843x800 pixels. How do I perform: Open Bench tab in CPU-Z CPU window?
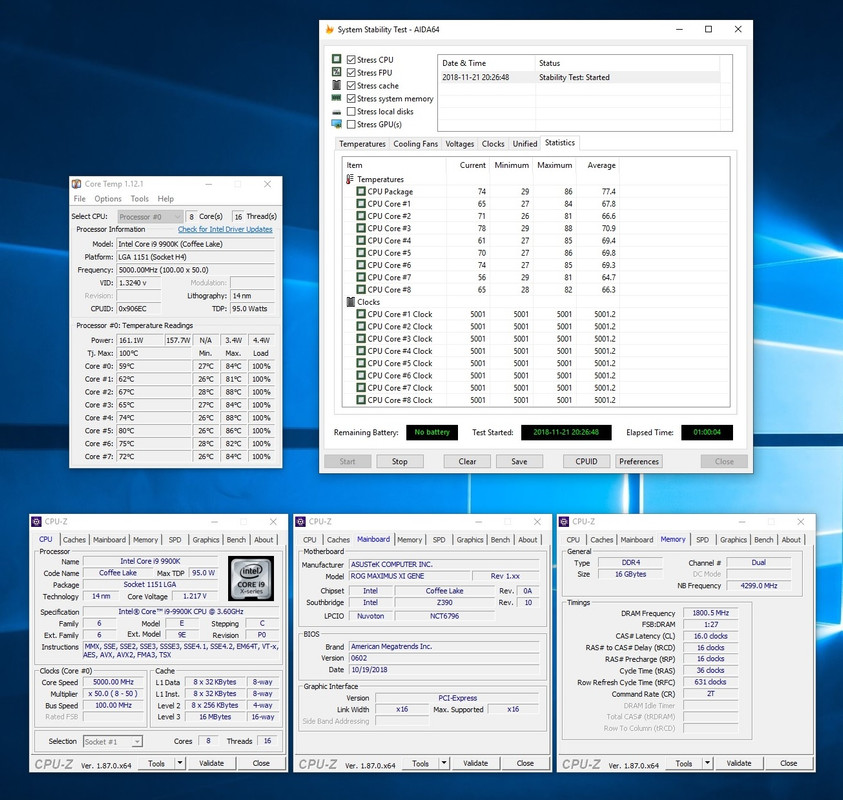(x=236, y=540)
